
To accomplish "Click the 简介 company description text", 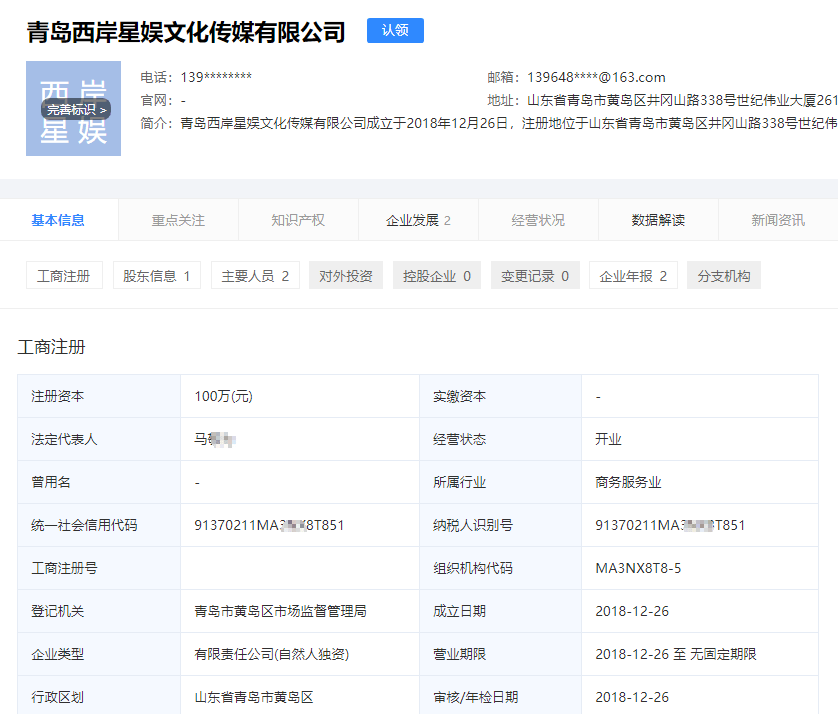I will [509, 123].
